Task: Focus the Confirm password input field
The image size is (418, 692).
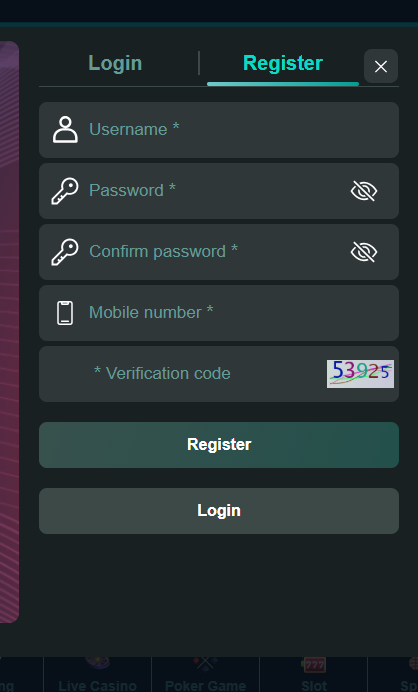Action: tap(219, 252)
